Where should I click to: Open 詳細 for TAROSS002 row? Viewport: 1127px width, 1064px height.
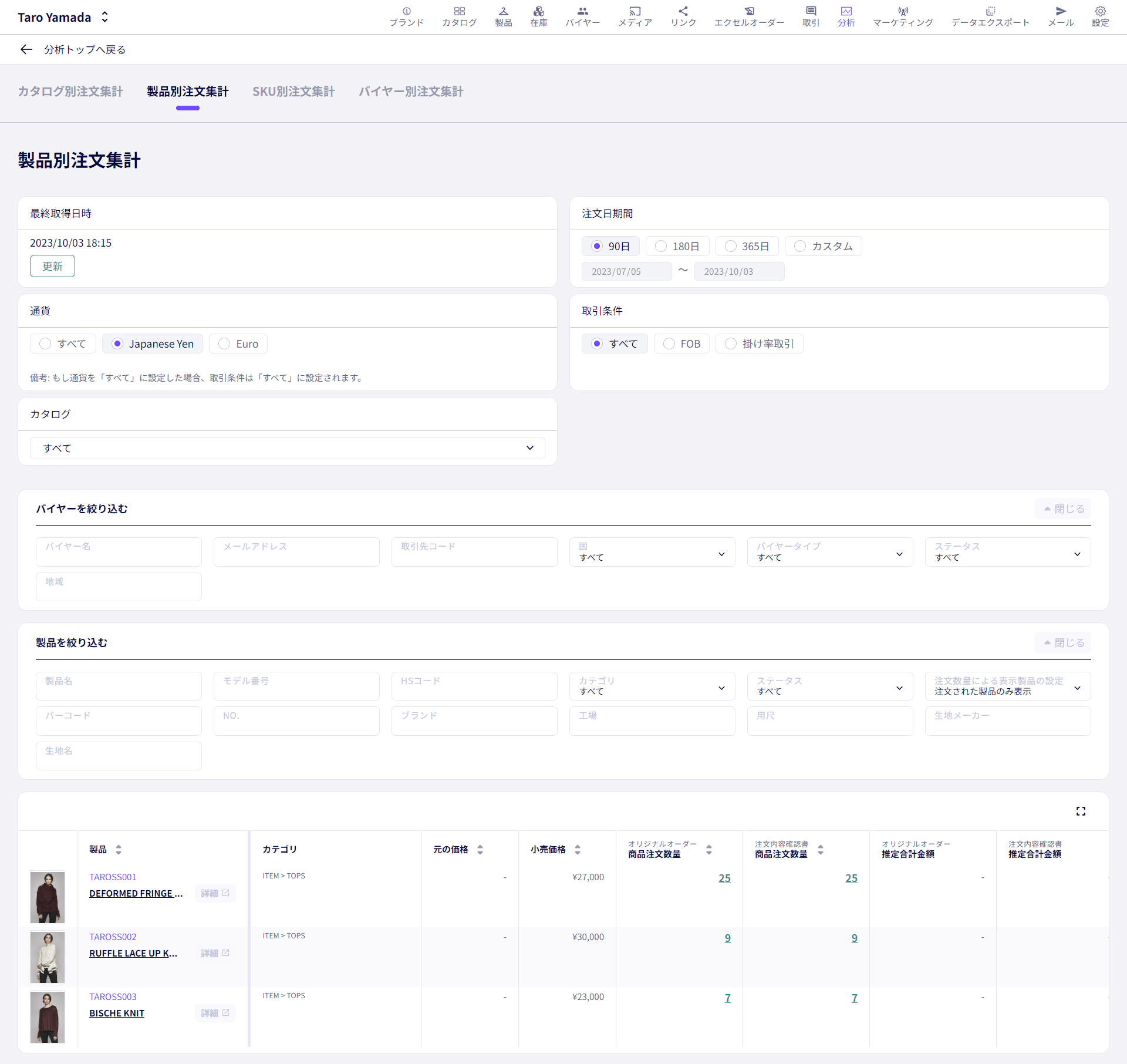point(215,953)
